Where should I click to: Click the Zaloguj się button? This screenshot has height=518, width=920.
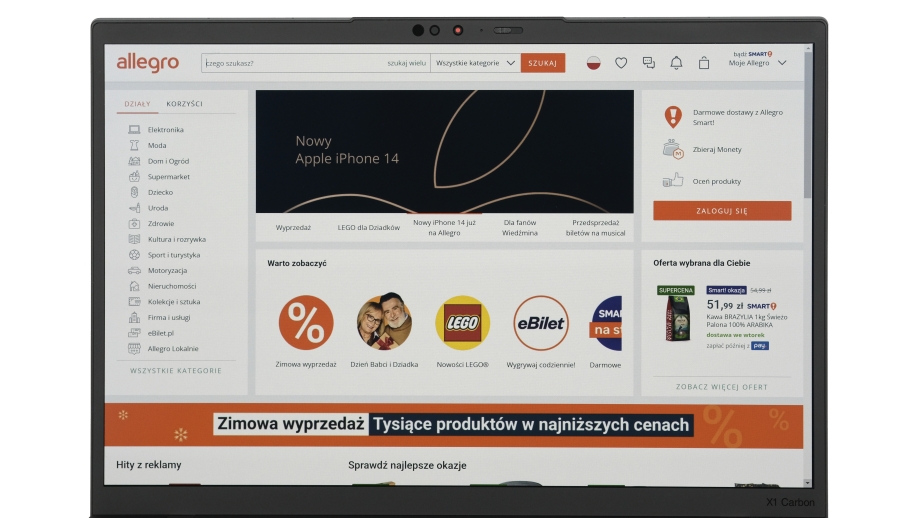tap(722, 211)
